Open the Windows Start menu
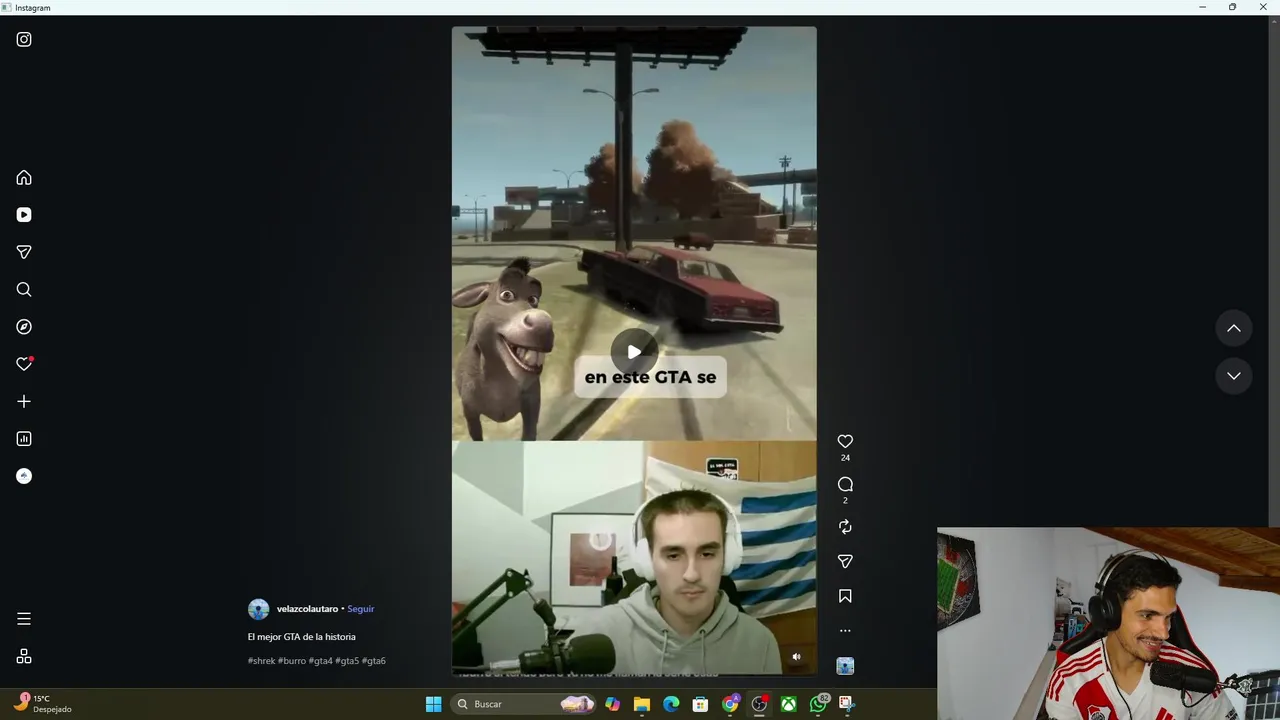This screenshot has height=720, width=1280. point(434,704)
